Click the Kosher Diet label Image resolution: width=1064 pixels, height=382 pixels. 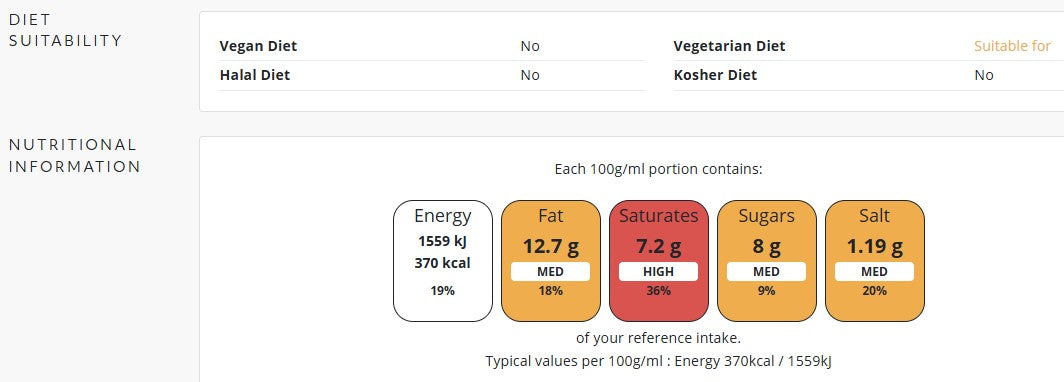click(715, 75)
